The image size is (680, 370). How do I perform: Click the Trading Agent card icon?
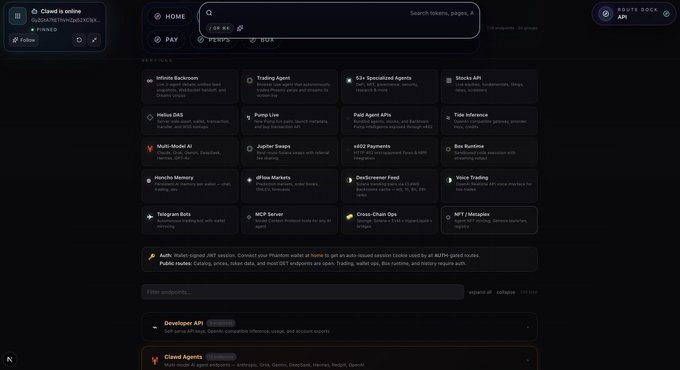(249, 80)
